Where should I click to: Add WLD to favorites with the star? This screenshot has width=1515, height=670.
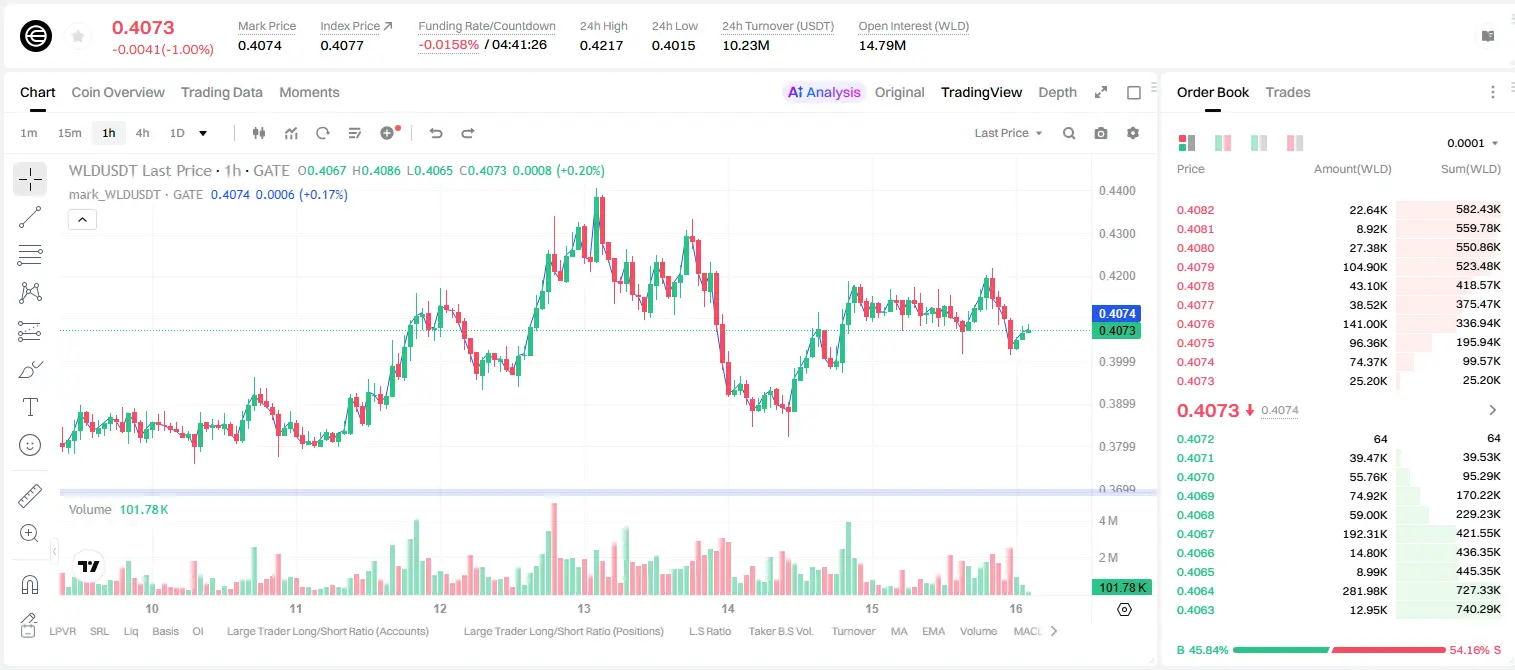point(78,36)
